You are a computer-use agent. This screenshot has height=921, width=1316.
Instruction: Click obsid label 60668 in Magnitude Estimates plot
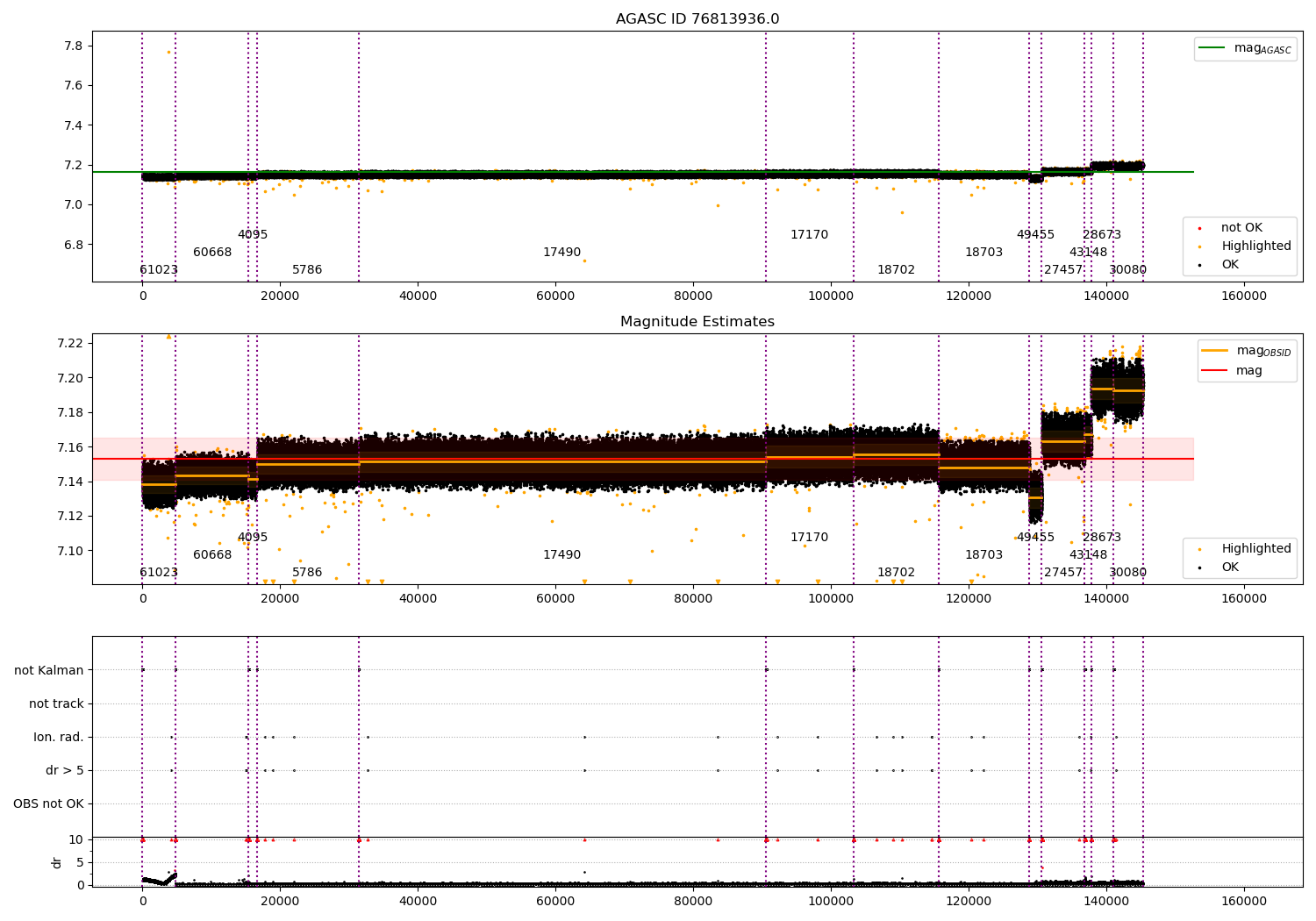[212, 555]
